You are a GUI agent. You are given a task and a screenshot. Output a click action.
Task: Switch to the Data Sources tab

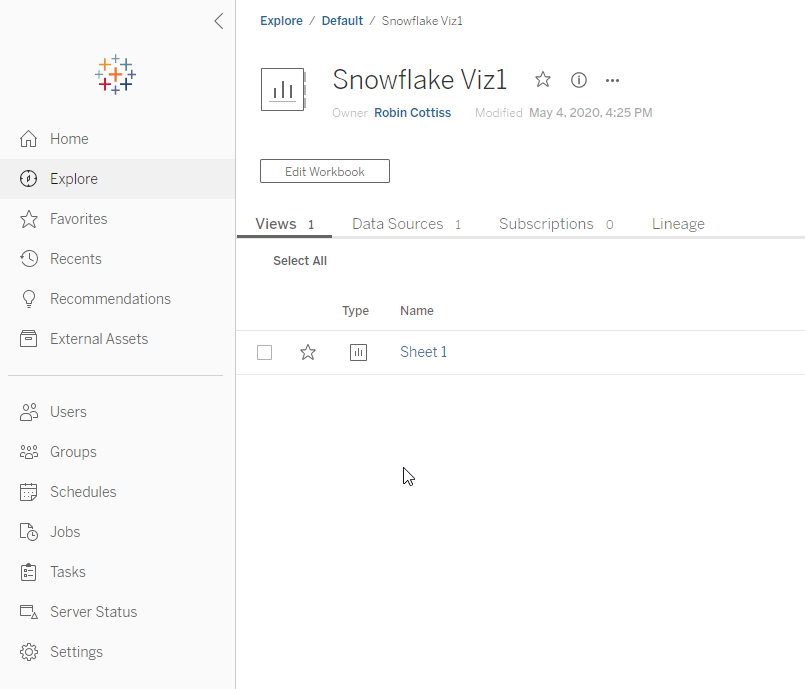407,224
